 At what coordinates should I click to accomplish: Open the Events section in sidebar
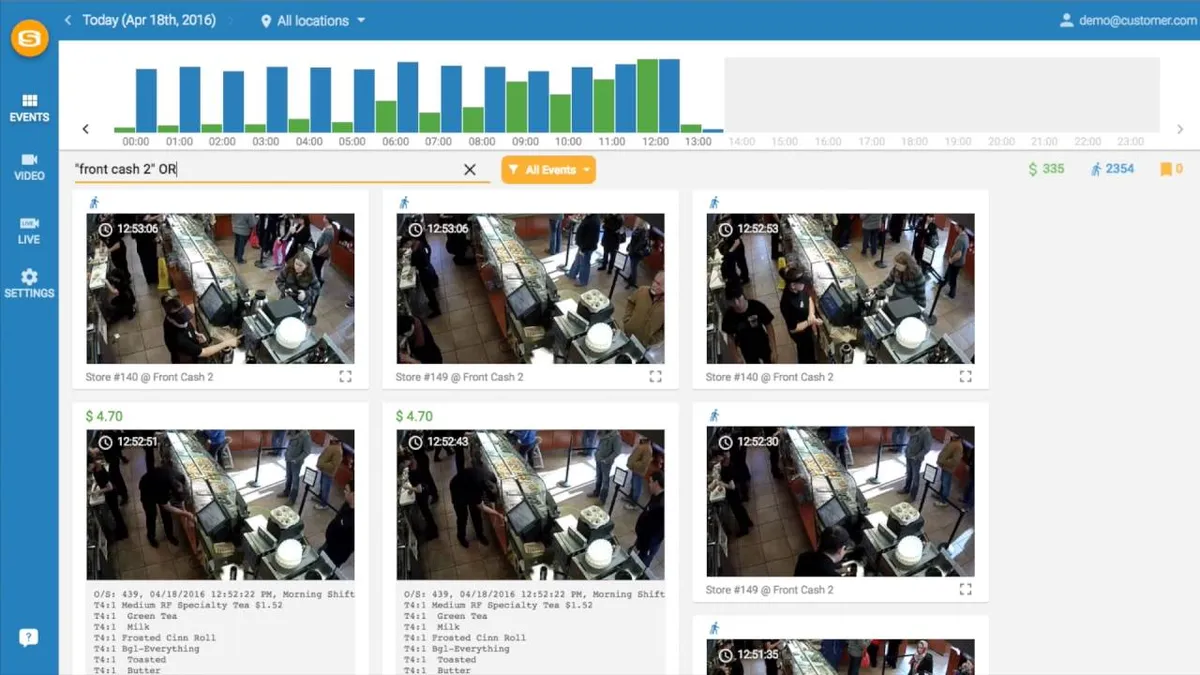(x=29, y=108)
